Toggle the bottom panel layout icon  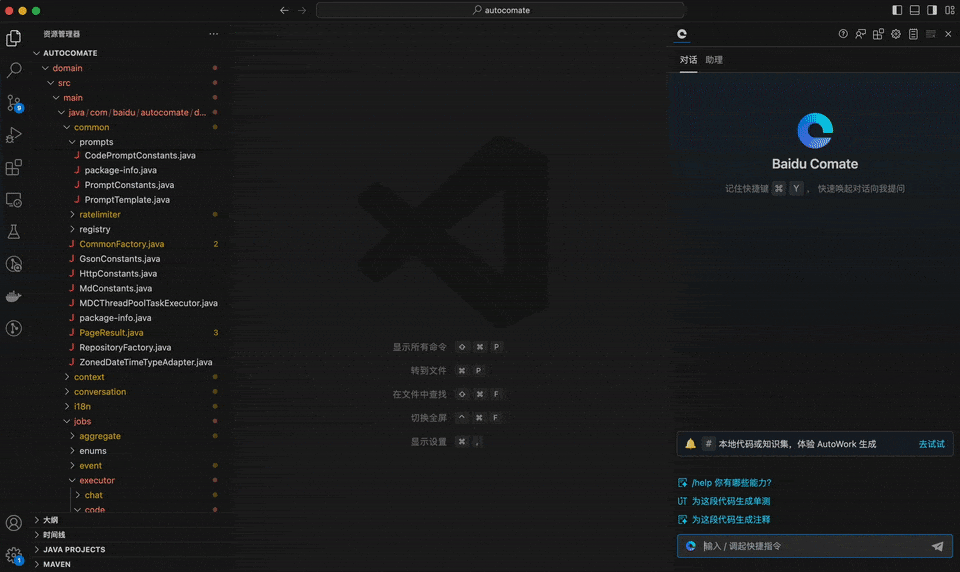click(x=914, y=10)
